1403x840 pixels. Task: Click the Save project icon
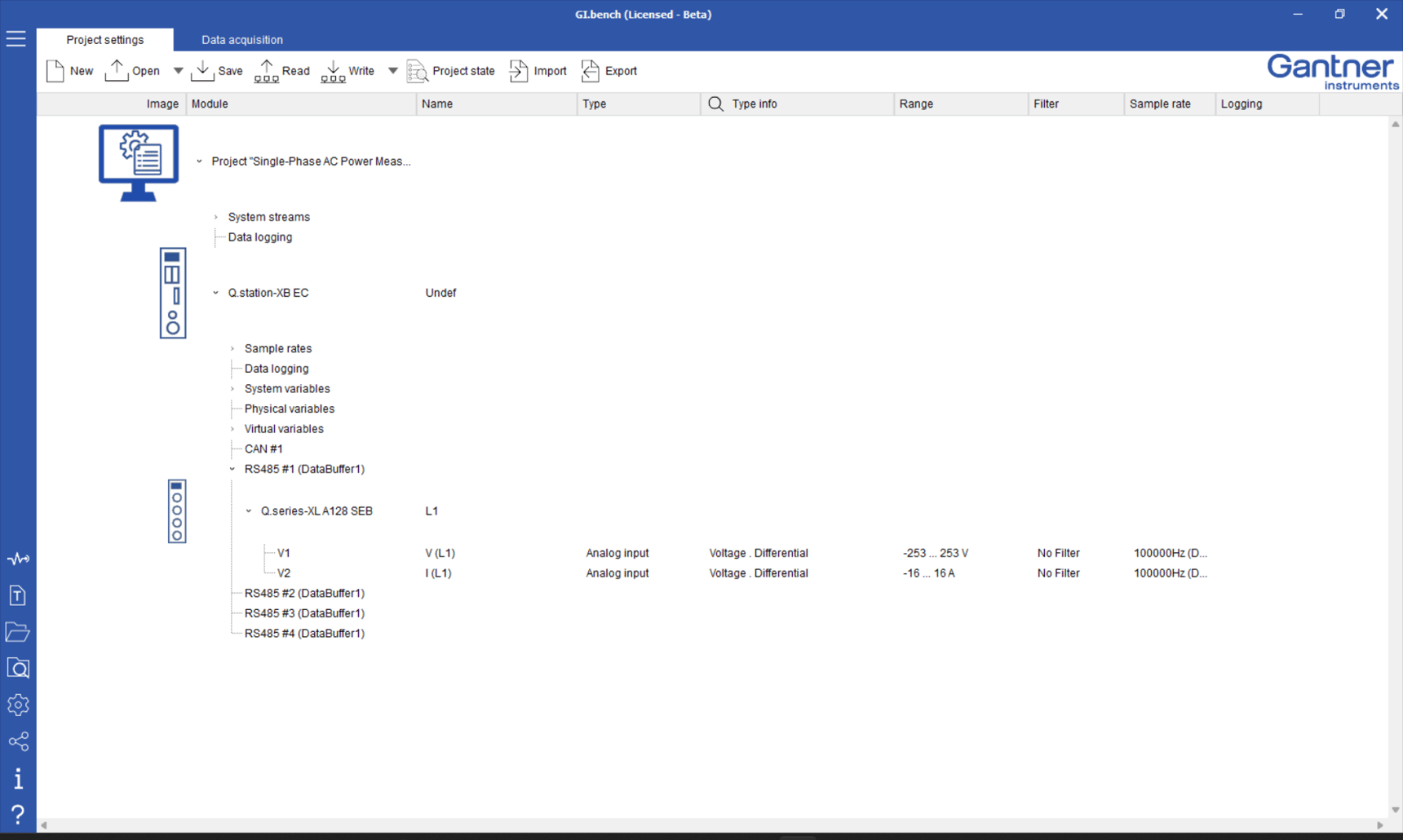[x=201, y=71]
